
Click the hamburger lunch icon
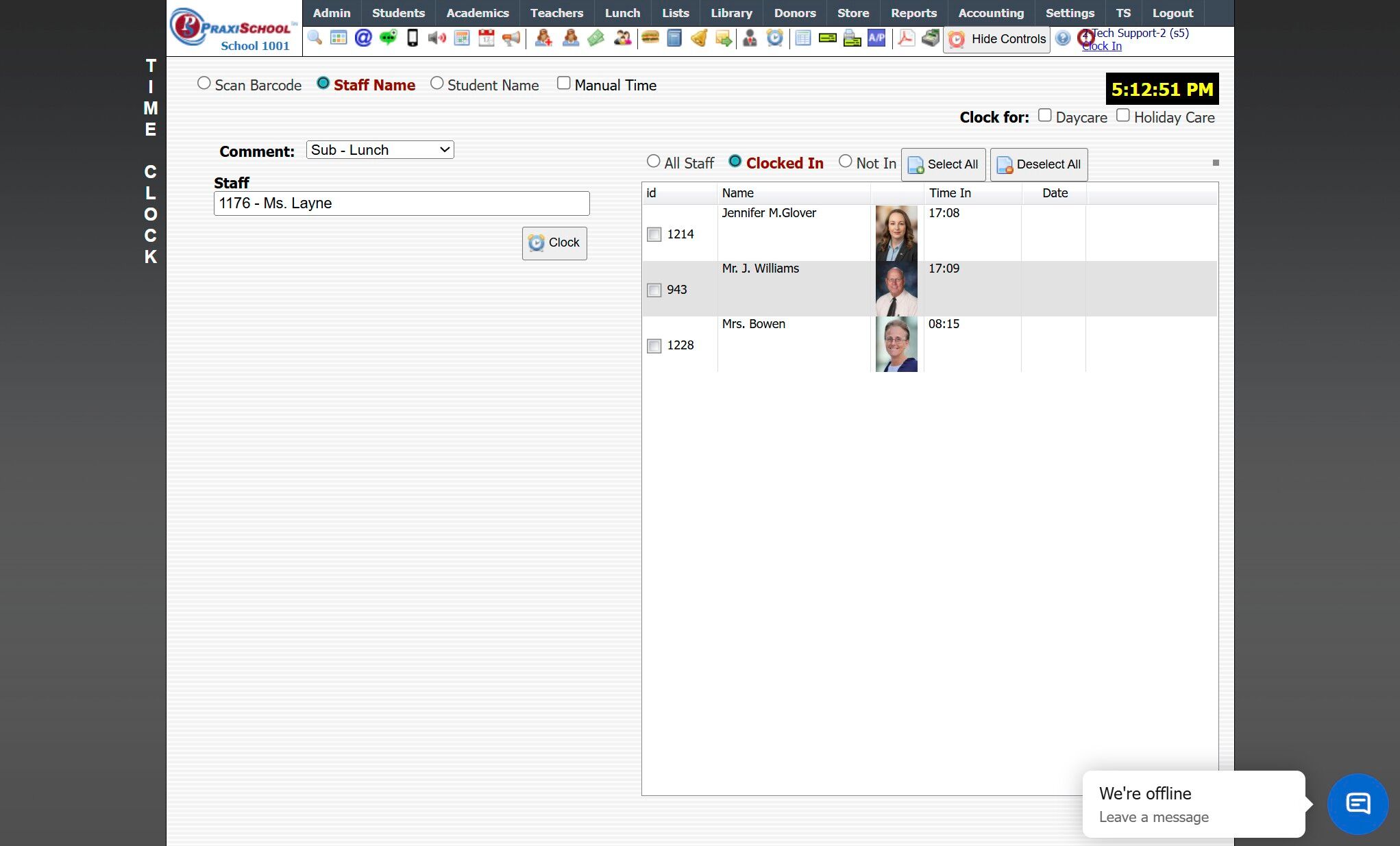coord(650,38)
